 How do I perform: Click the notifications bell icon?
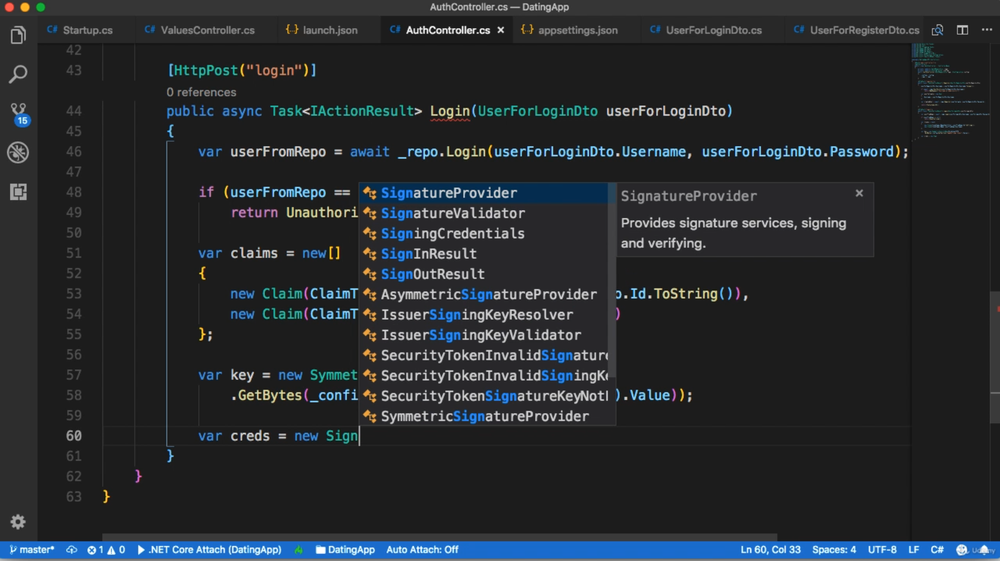tap(985, 550)
